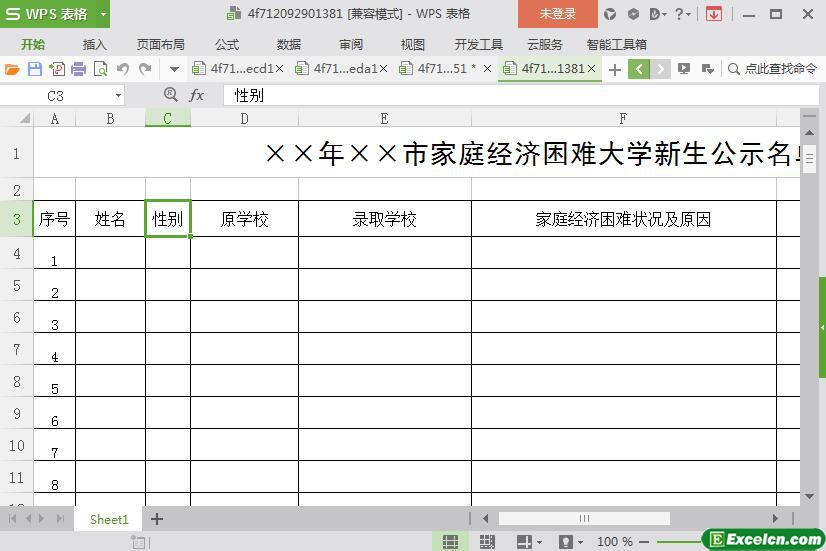Open the WPS 表格 application menu dropdown
826x551 pixels.
pos(104,14)
